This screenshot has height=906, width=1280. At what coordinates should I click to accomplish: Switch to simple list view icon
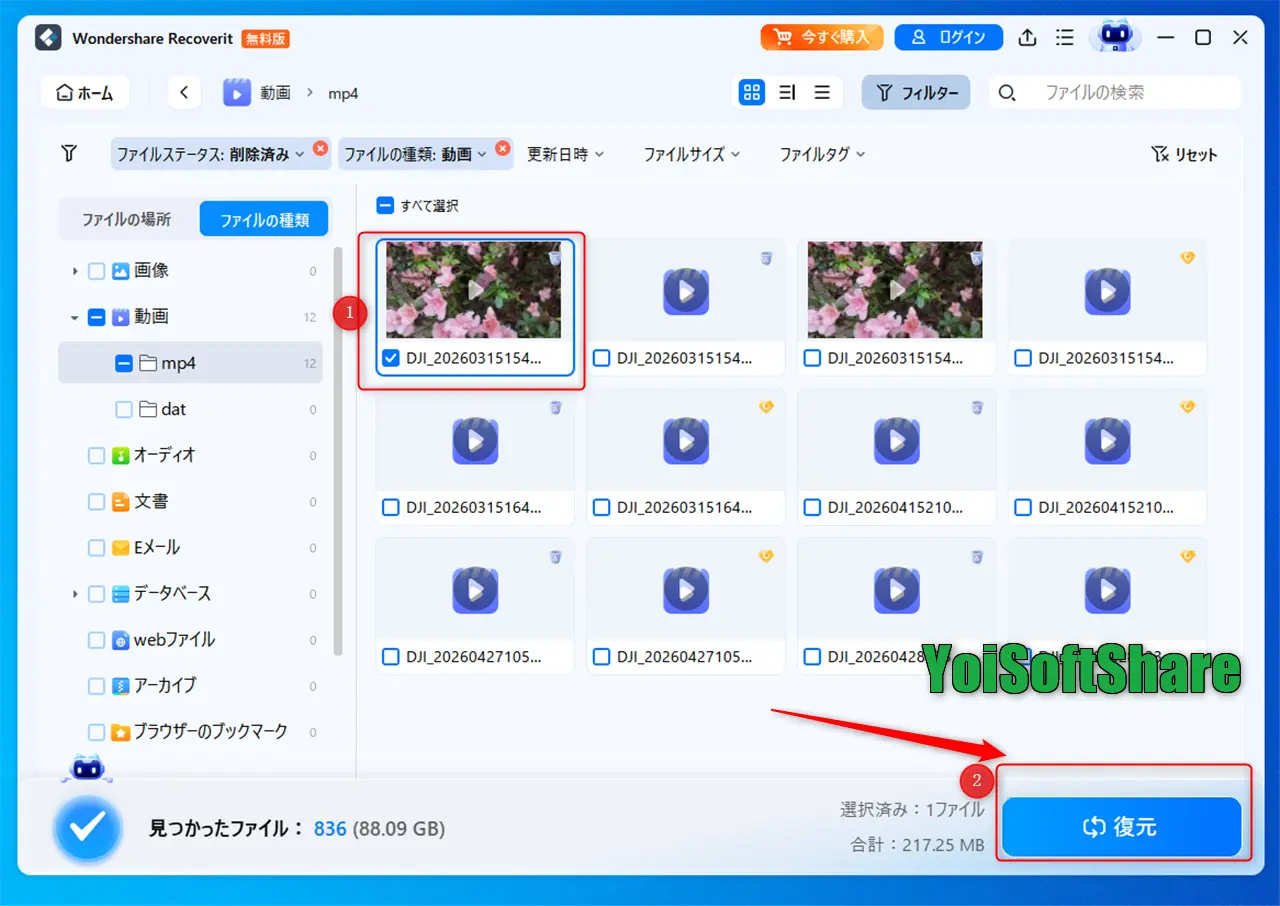pos(822,93)
